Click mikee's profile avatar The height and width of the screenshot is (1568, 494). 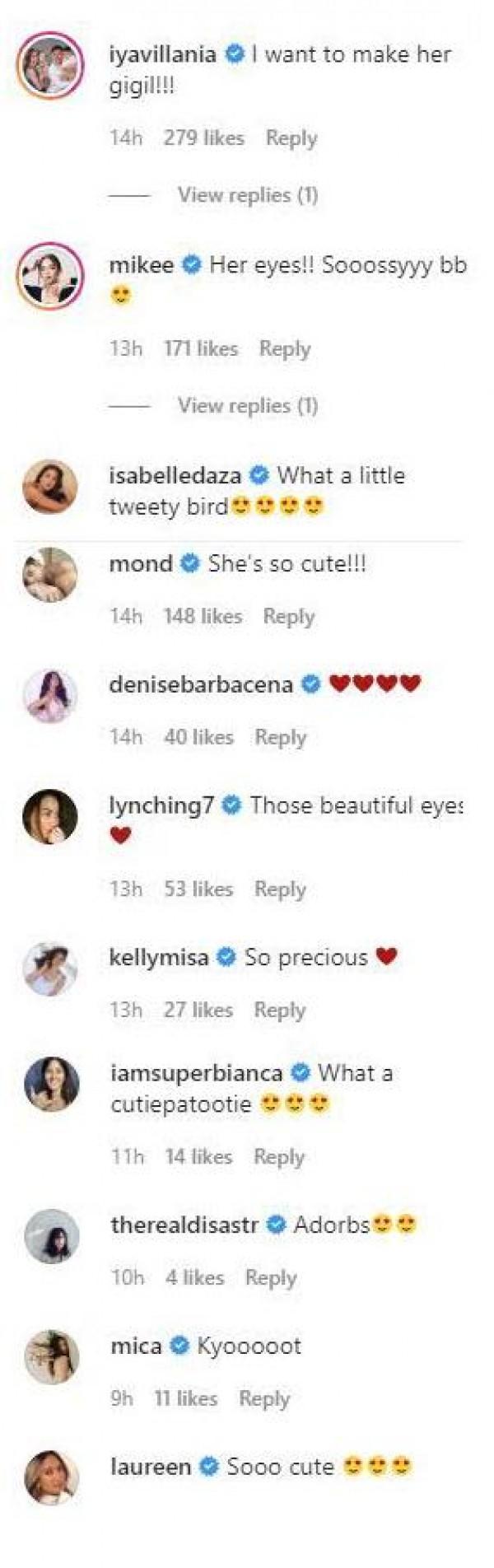[51, 276]
